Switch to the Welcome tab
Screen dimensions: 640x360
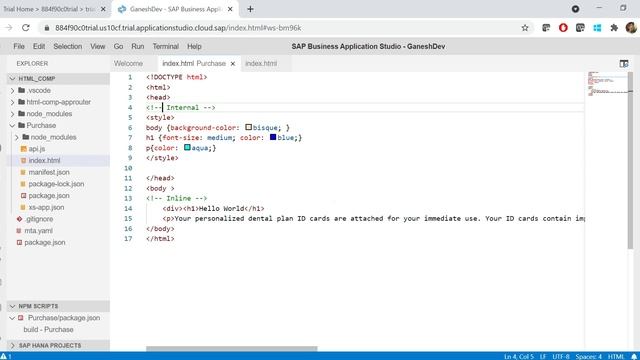point(128,64)
